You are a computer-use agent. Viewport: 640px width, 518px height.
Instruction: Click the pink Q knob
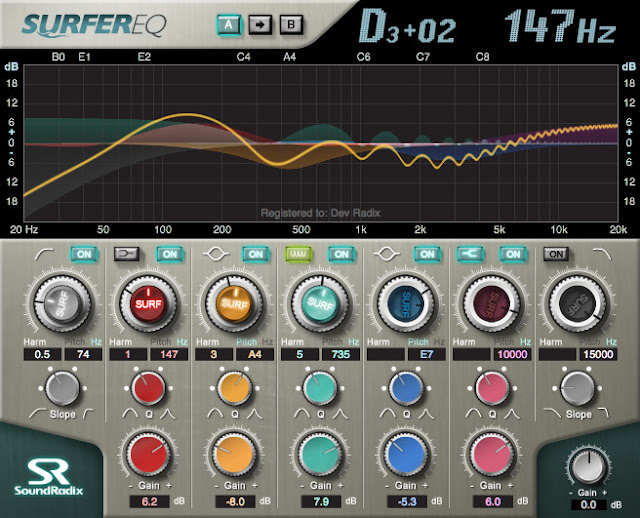(492, 388)
